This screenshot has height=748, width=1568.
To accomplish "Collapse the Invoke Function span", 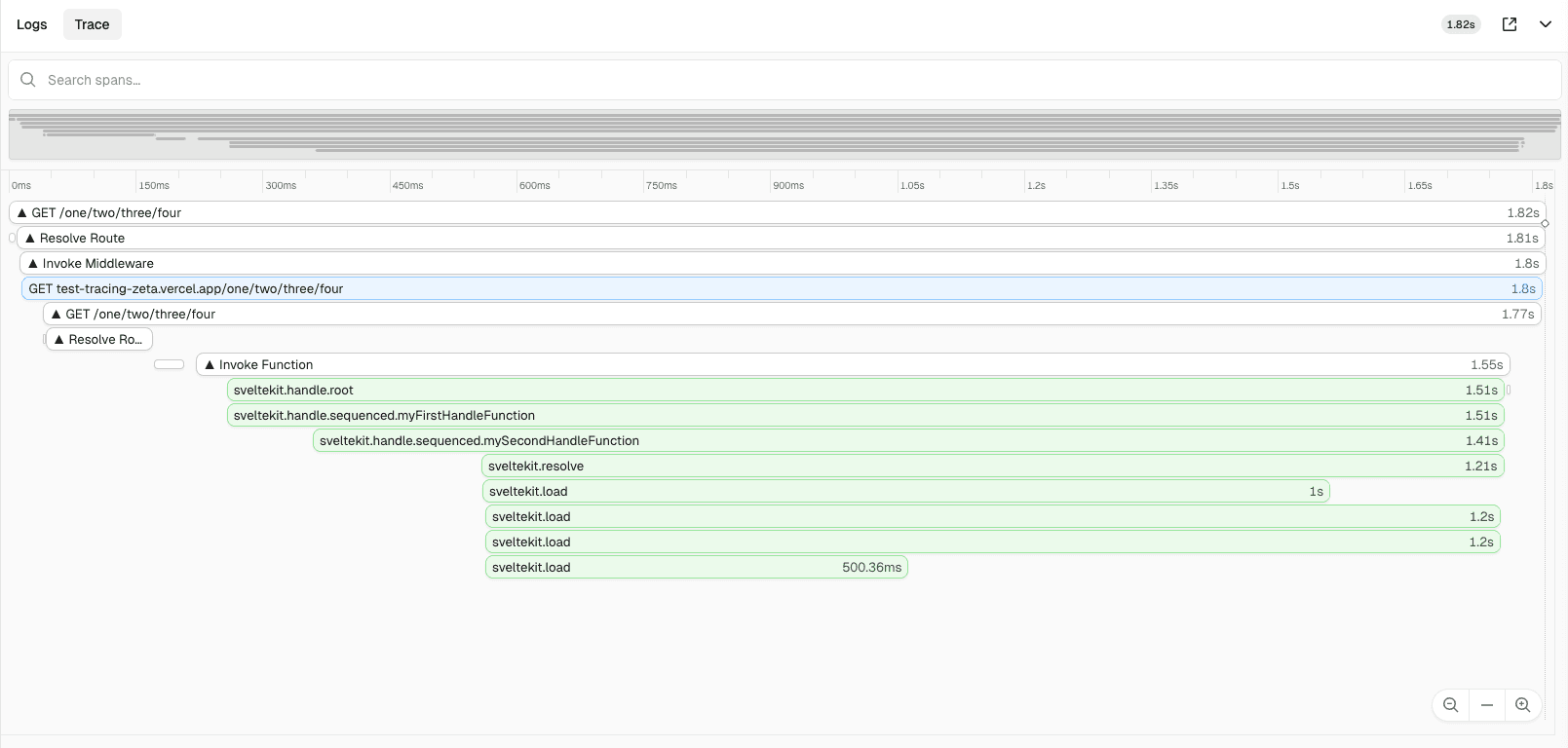I will point(210,365).
